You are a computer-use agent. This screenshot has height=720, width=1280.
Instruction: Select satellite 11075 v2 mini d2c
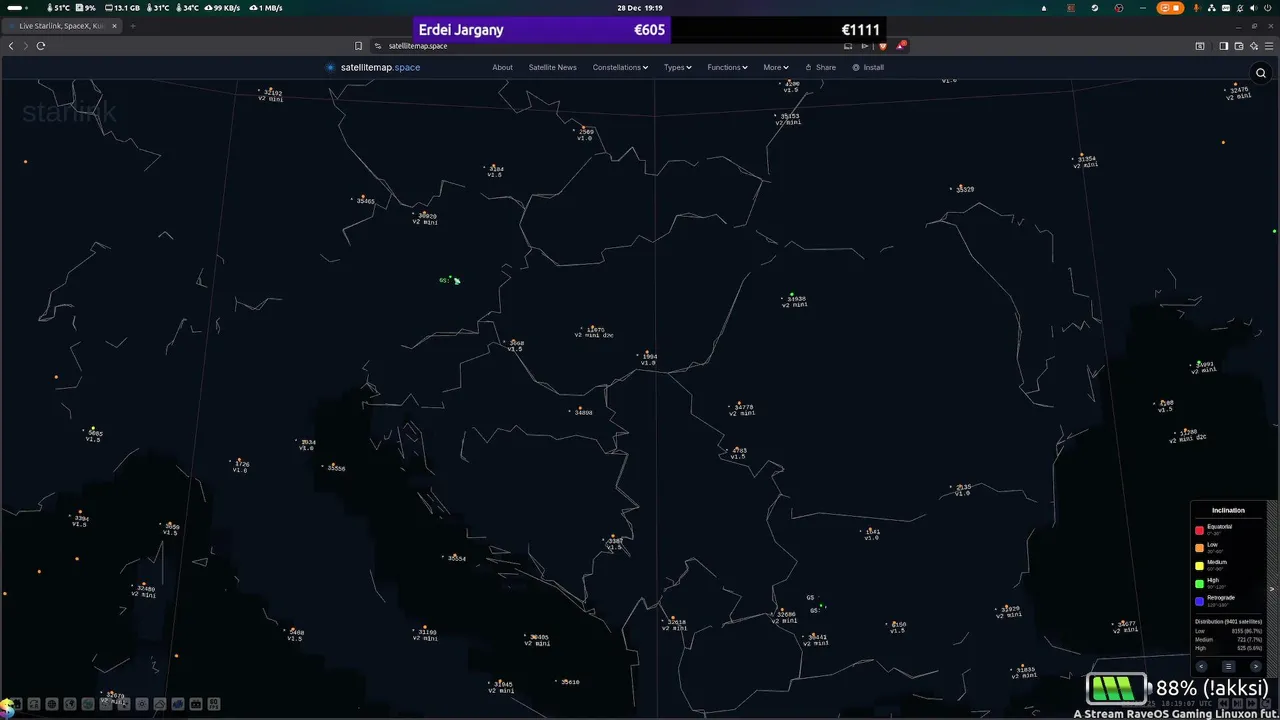[x=594, y=331]
